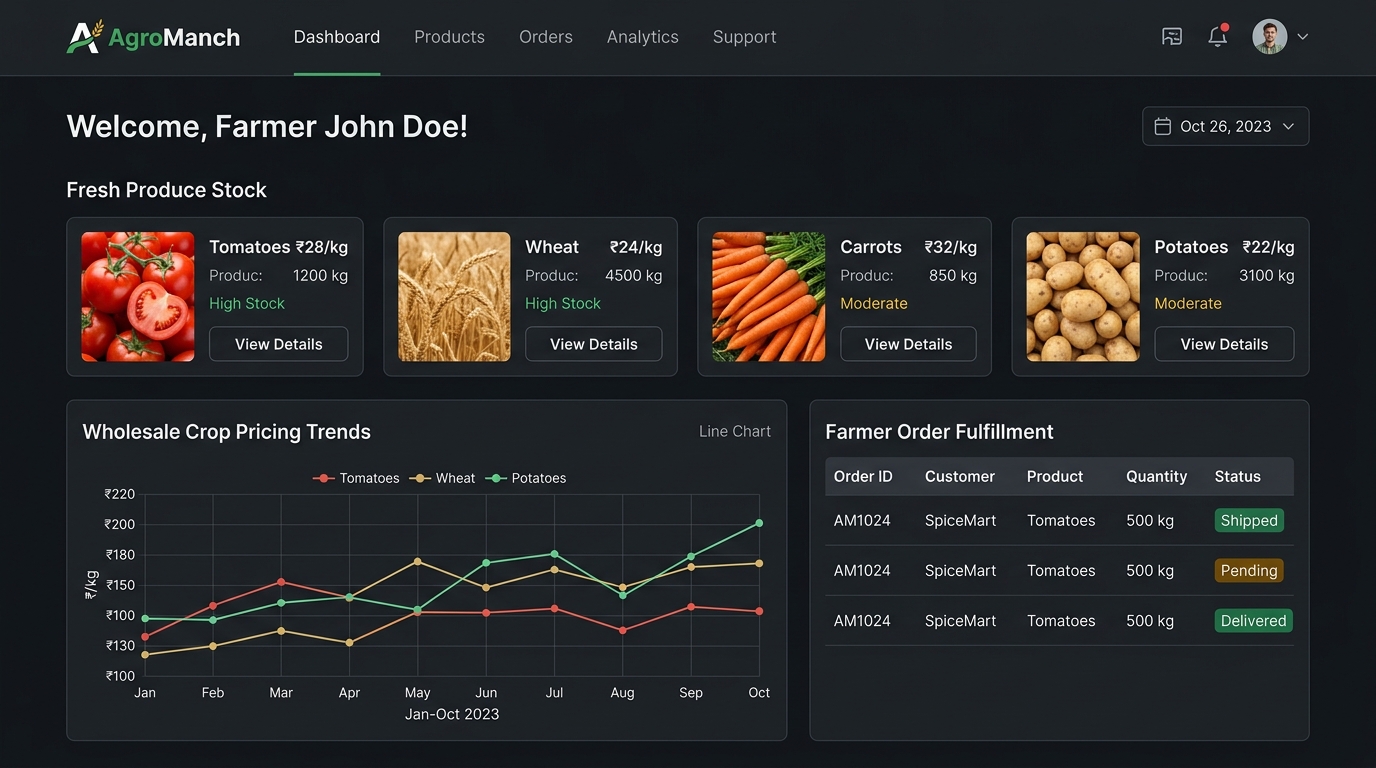
Task: Sort by the Order ID column header
Action: click(x=863, y=477)
